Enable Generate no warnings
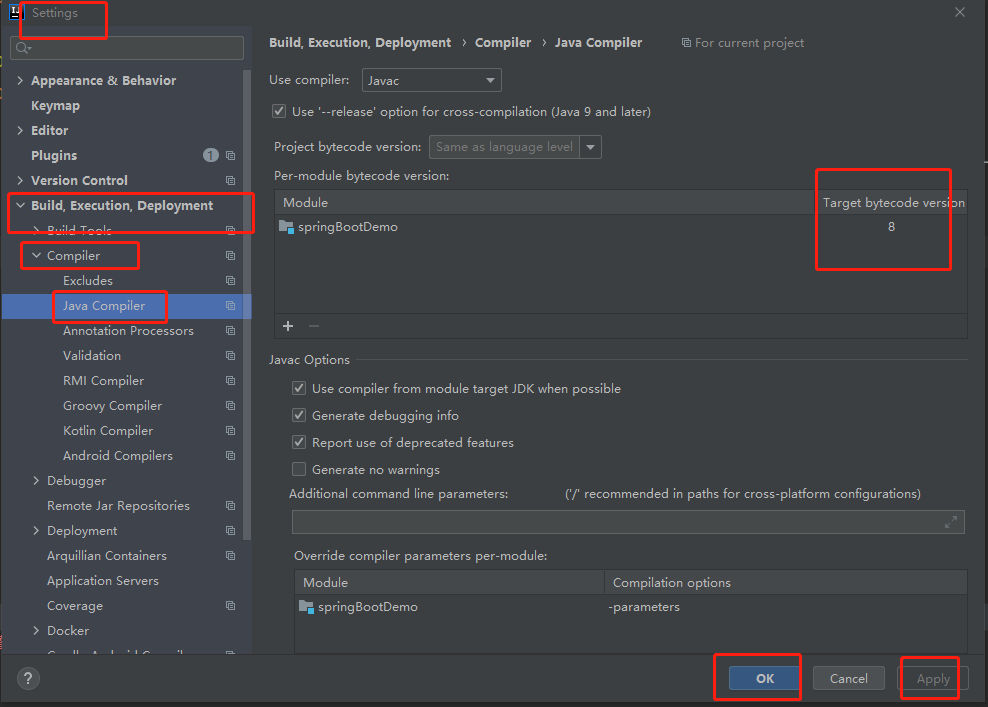 [299, 469]
